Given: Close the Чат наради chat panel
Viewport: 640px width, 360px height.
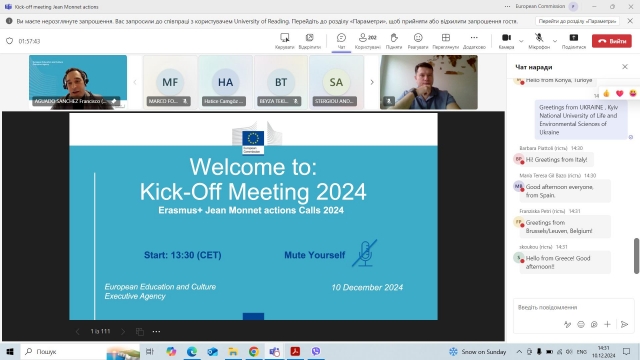Looking at the screenshot, I should click(x=625, y=67).
